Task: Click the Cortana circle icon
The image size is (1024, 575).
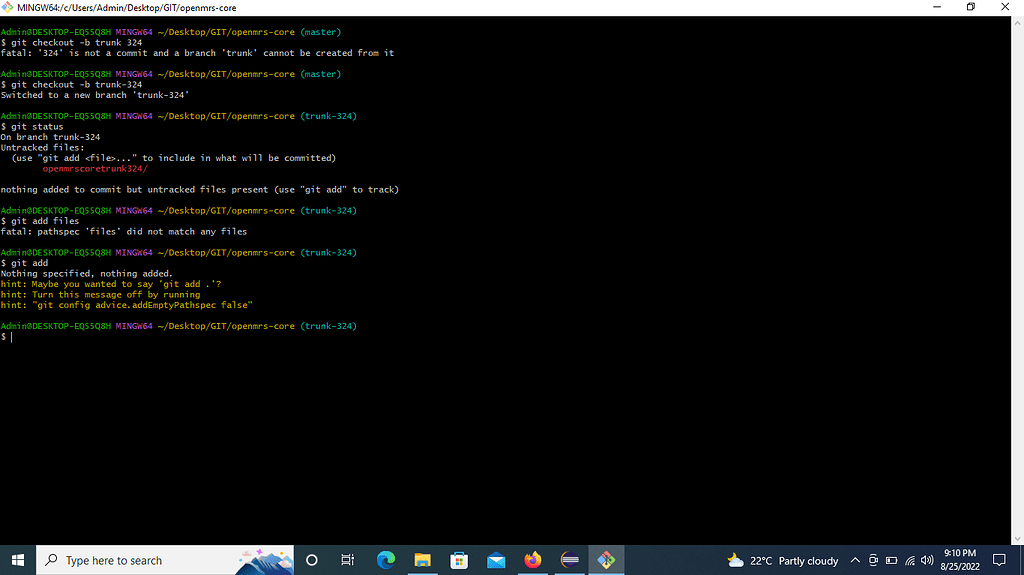Action: click(311, 560)
